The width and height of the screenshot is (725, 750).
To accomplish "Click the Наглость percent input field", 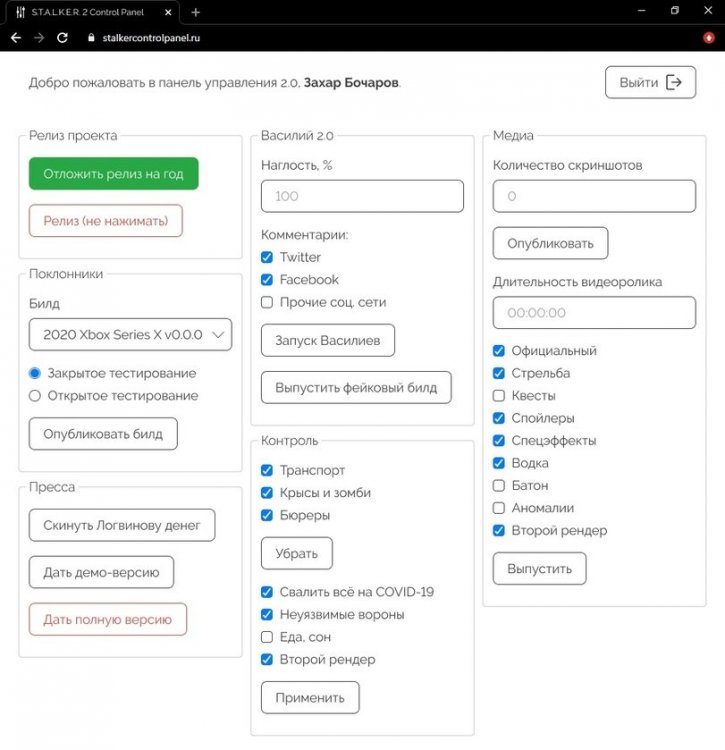I will (x=362, y=196).
